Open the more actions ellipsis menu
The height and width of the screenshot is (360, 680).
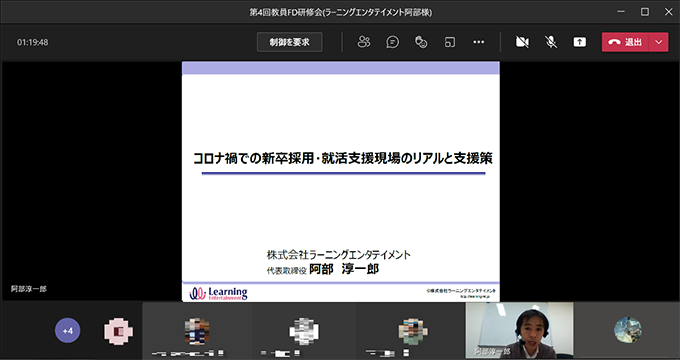pyautogui.click(x=478, y=42)
